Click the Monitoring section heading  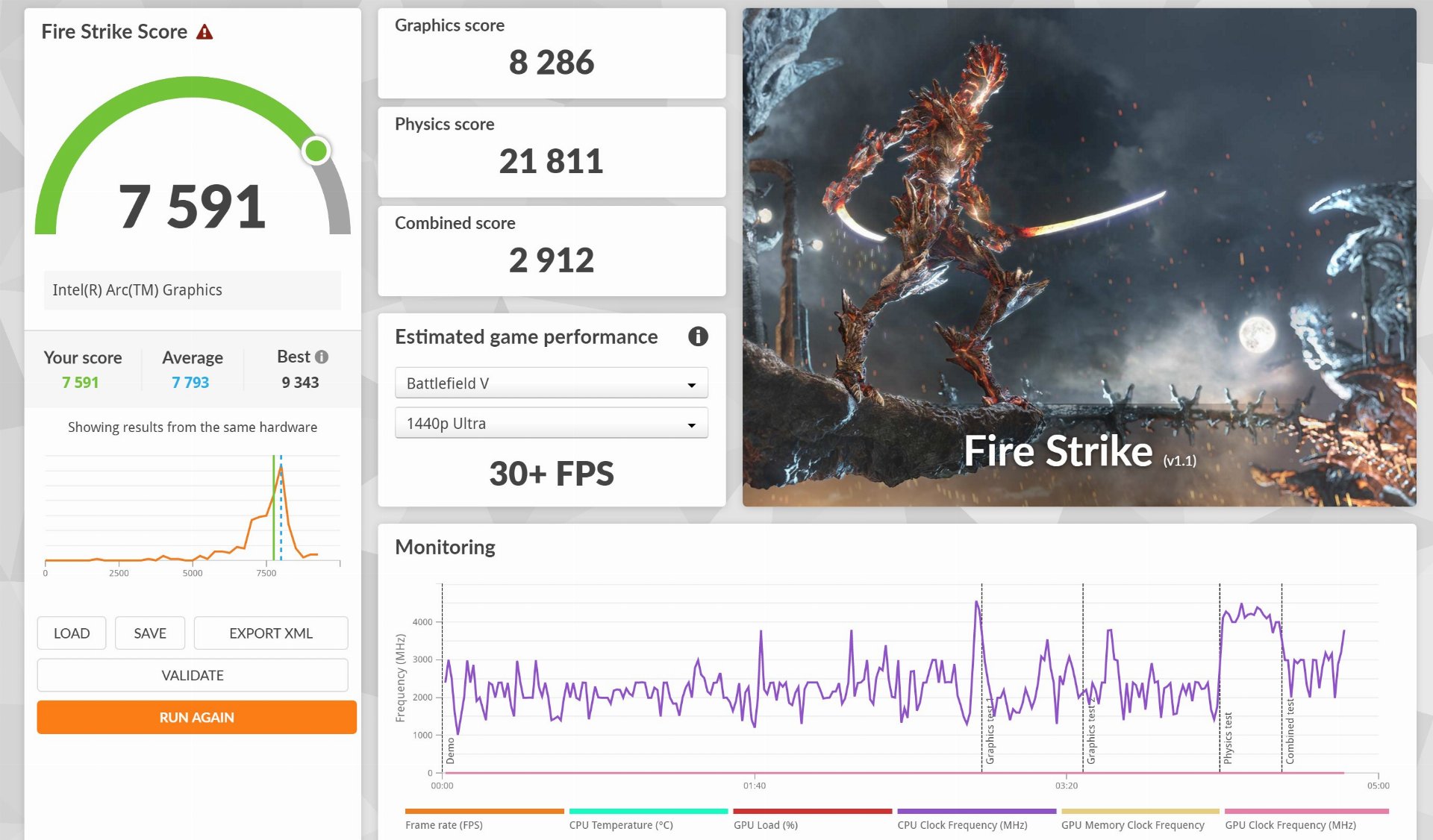pyautogui.click(x=445, y=547)
